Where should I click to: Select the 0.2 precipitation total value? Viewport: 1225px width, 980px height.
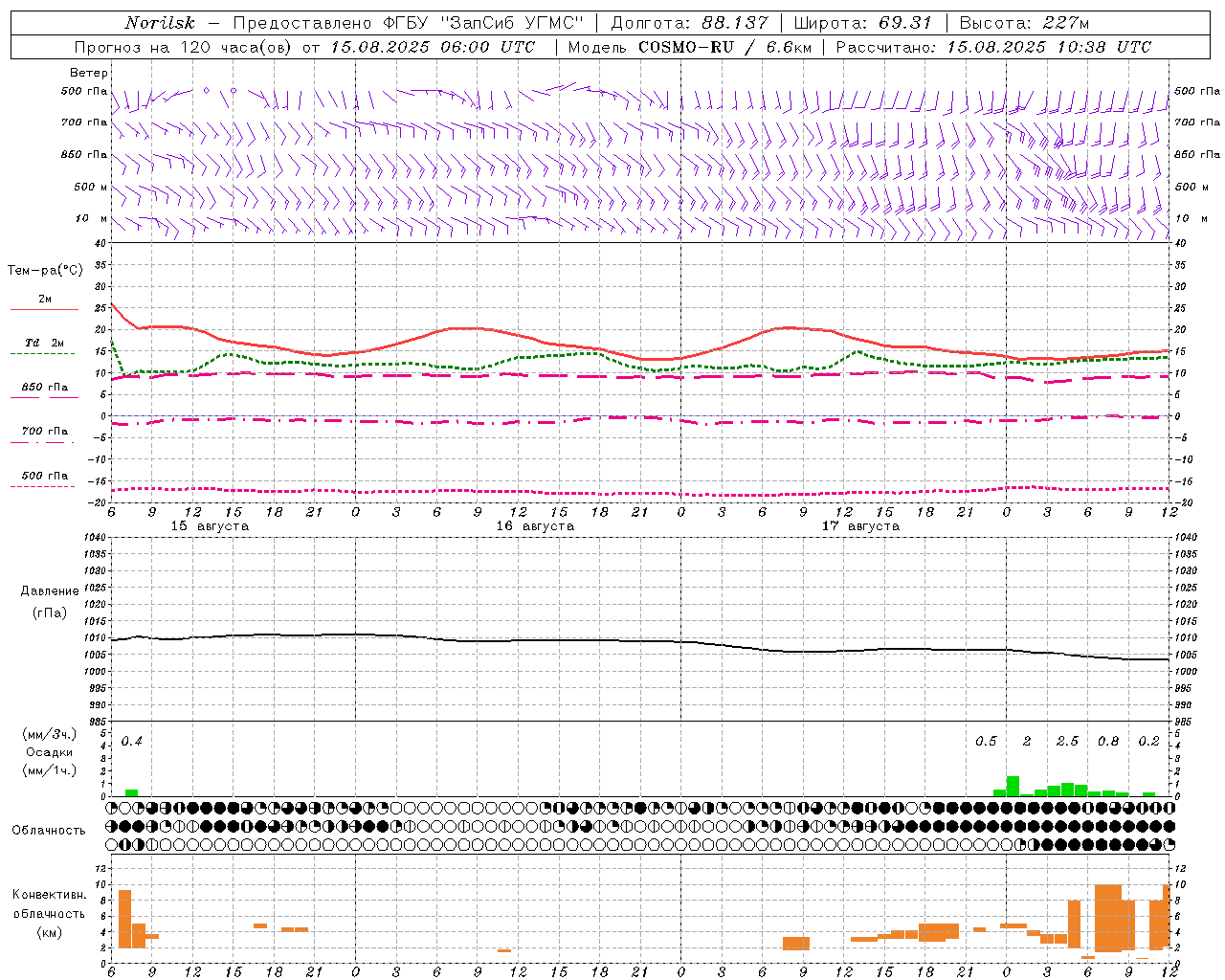coord(1148,742)
